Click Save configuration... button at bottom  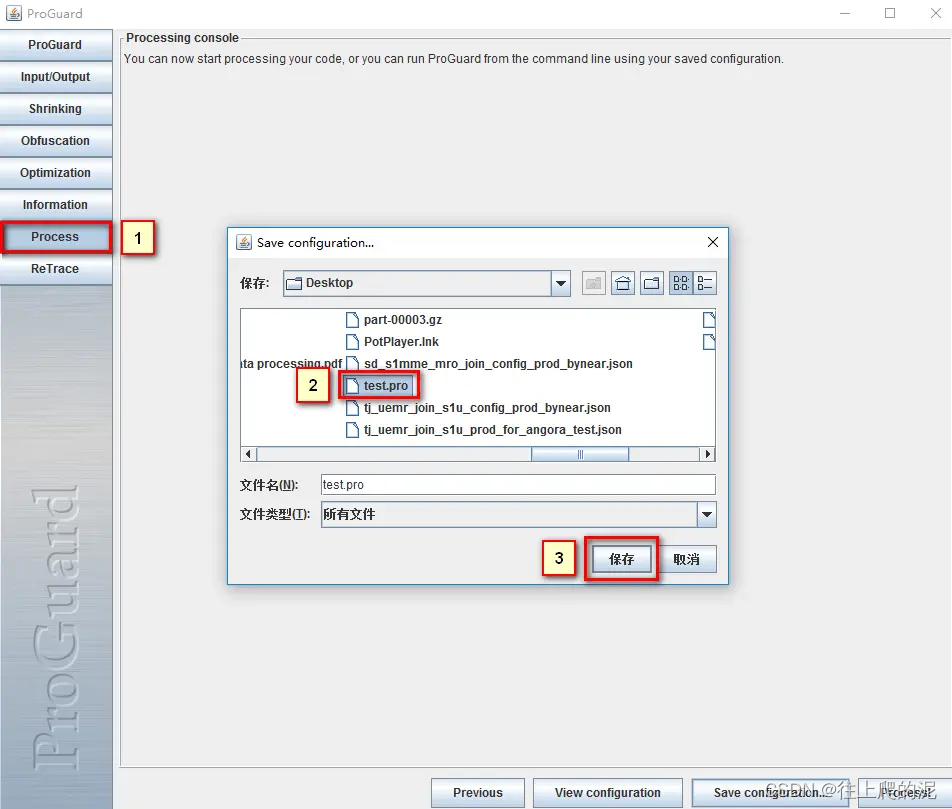[770, 793]
